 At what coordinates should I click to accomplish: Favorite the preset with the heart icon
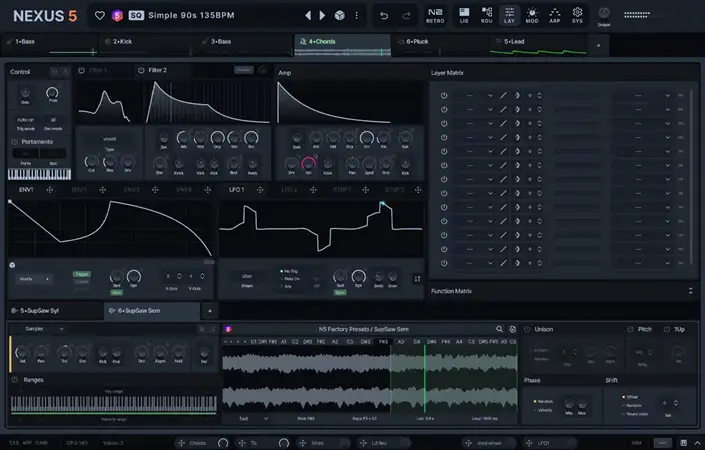(x=99, y=16)
